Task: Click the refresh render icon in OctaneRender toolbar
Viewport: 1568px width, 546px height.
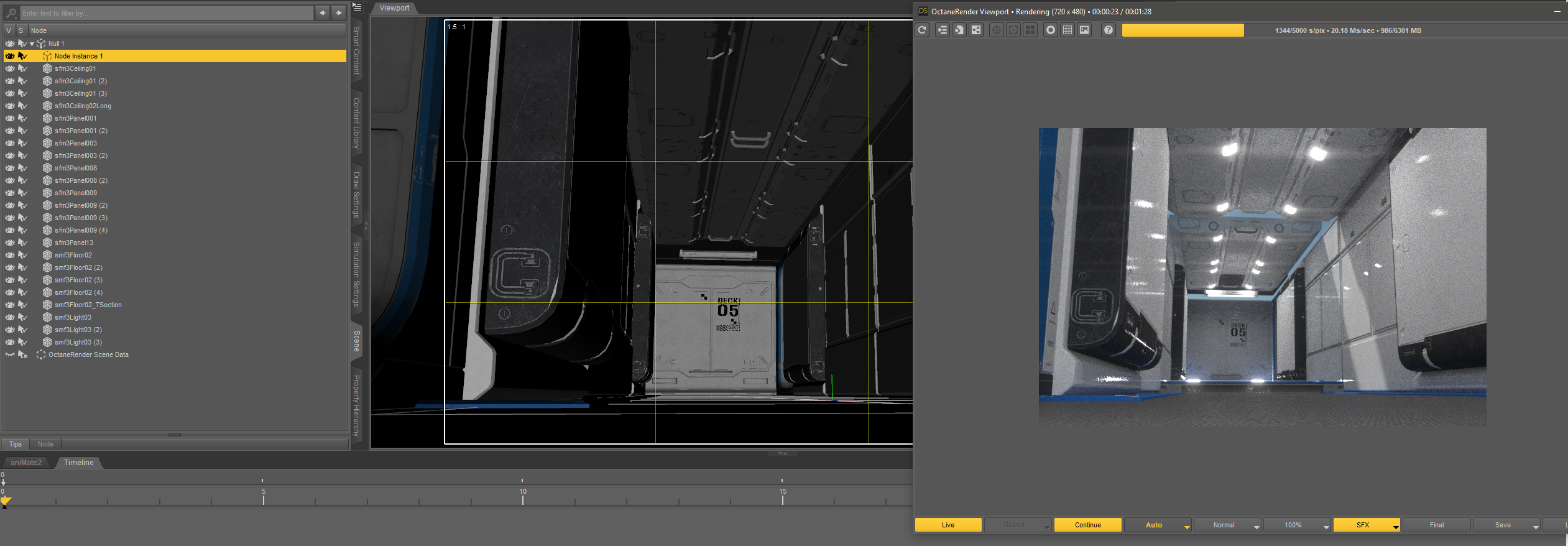Action: [x=922, y=30]
